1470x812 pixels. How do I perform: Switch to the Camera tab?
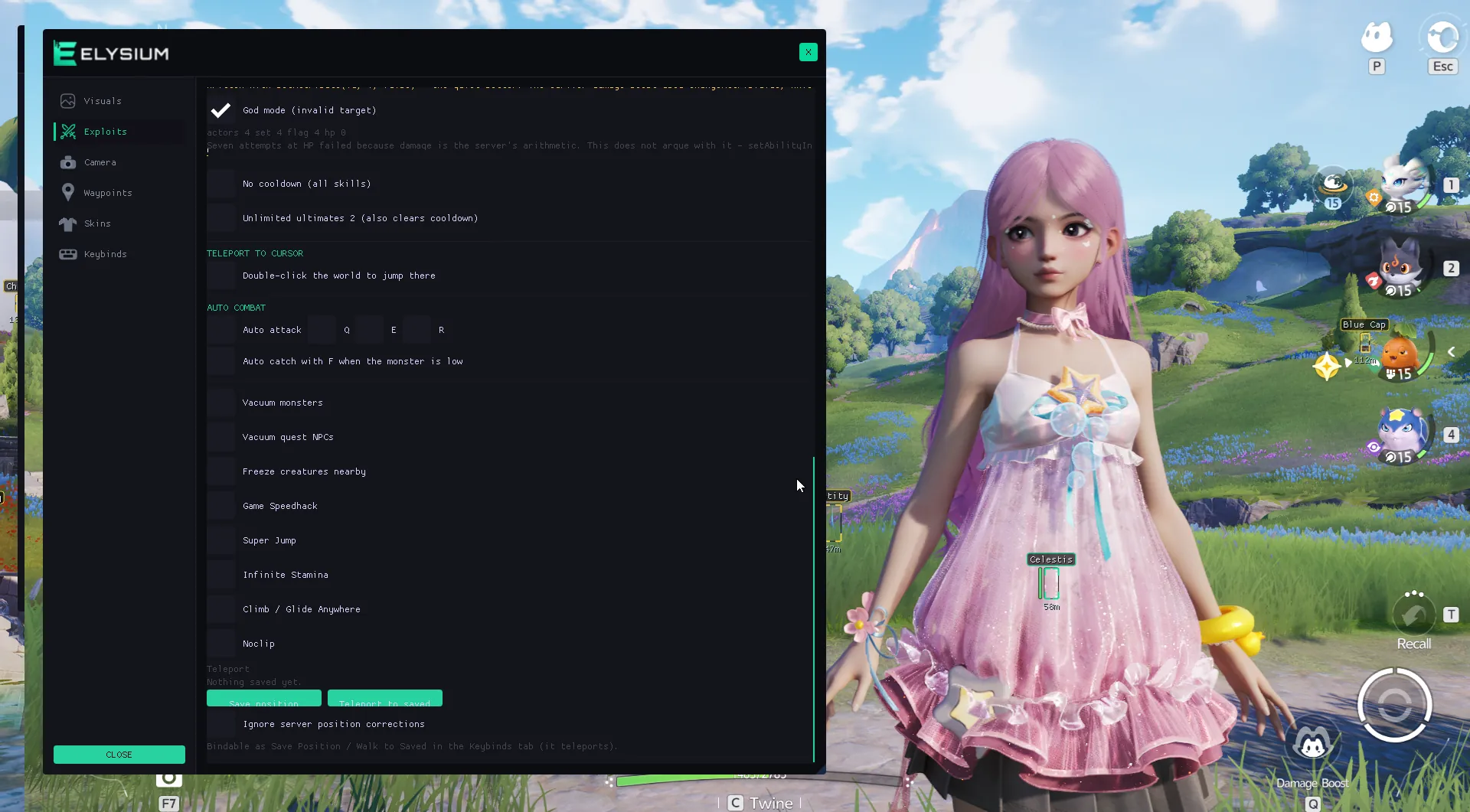(x=119, y=162)
